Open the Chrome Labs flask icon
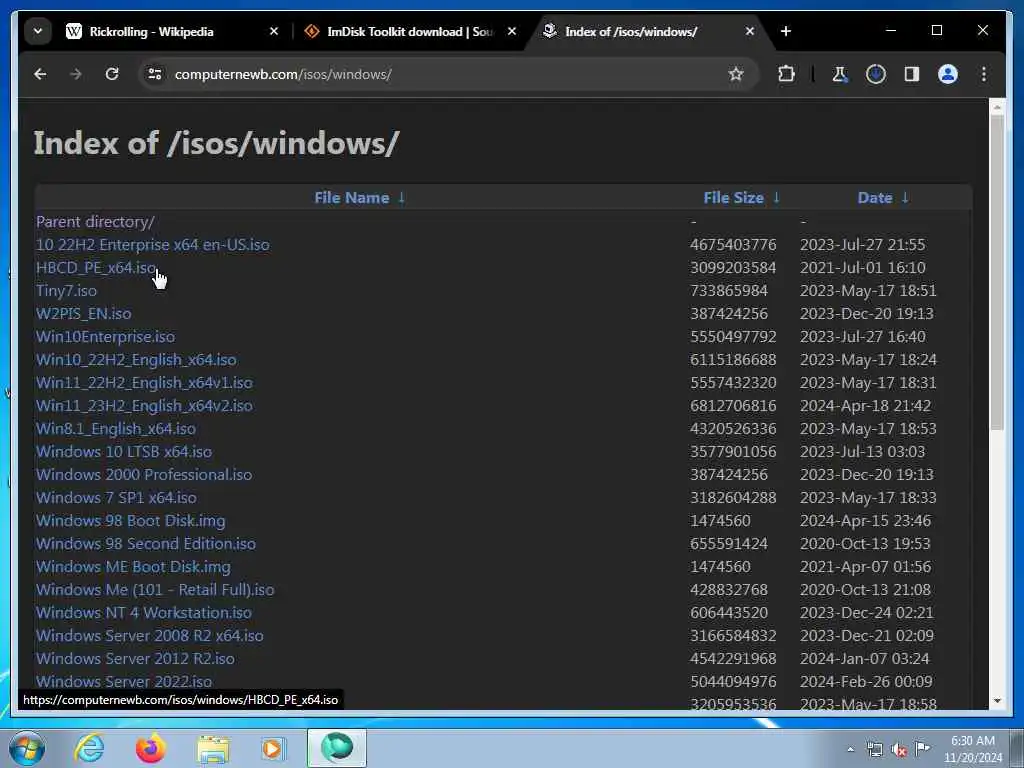The image size is (1024, 768). pyautogui.click(x=840, y=74)
